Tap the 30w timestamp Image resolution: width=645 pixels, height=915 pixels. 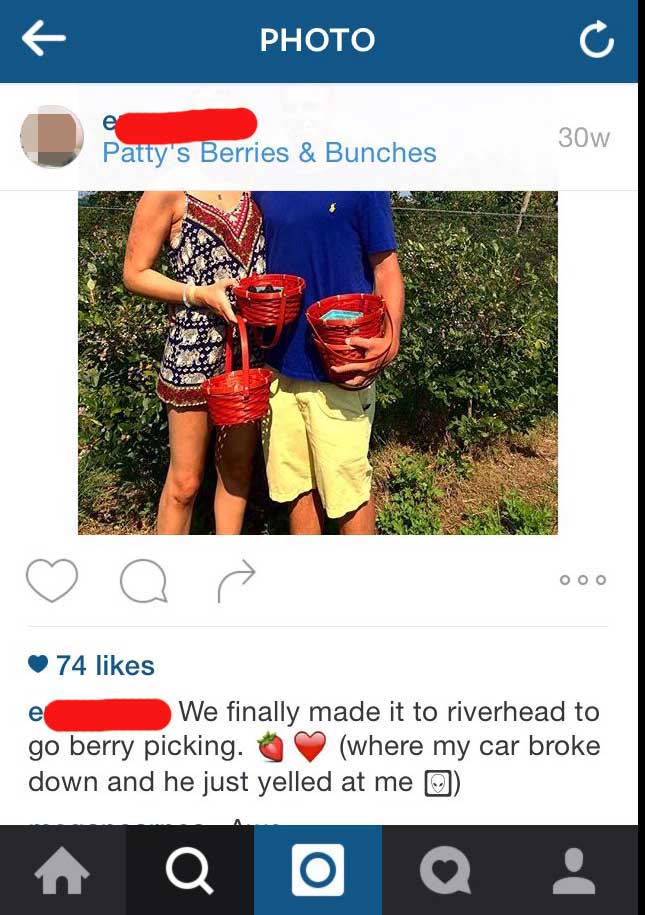(x=584, y=138)
